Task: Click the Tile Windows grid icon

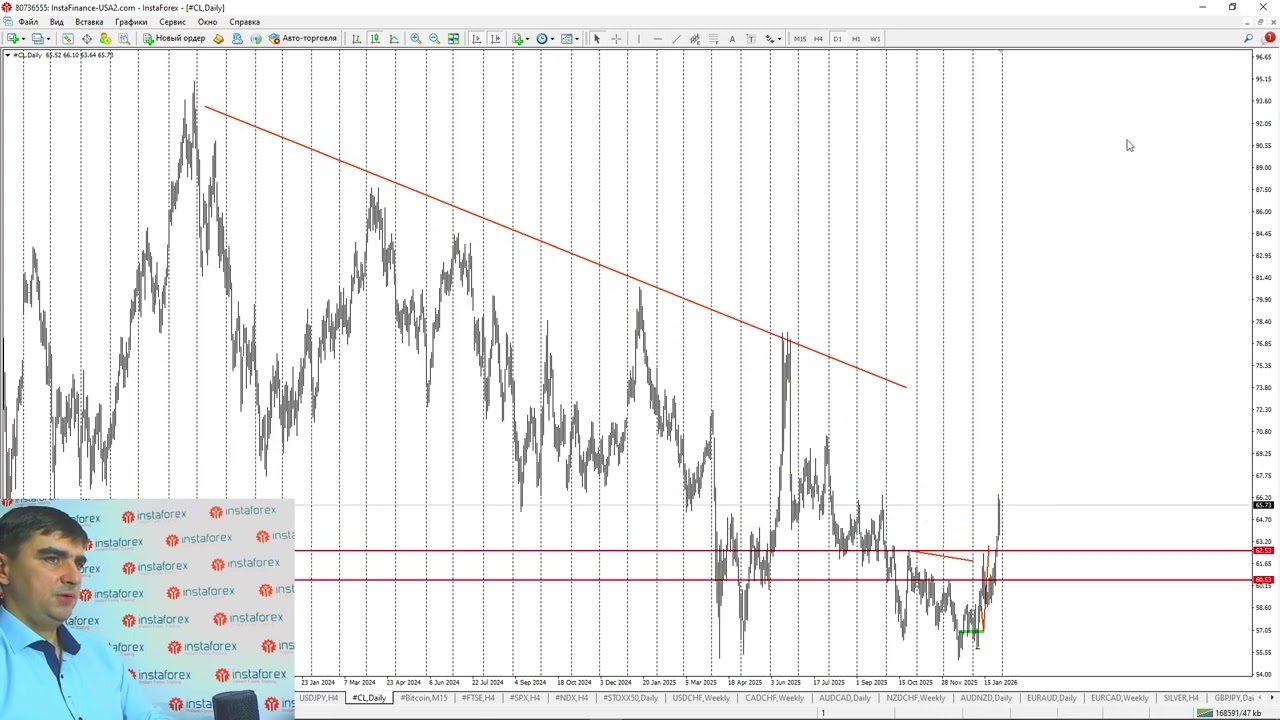Action: point(454,39)
